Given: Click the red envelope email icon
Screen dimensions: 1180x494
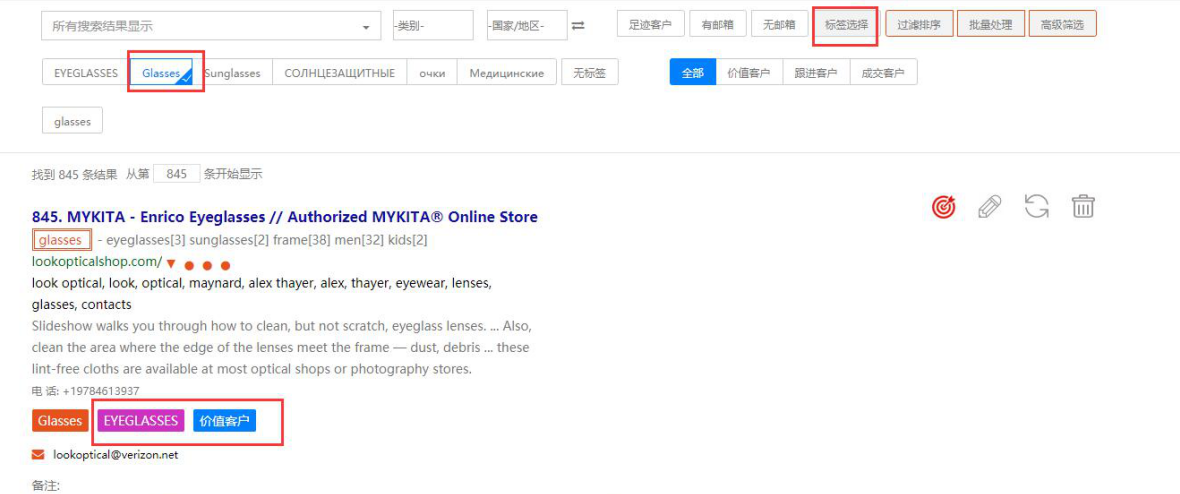Looking at the screenshot, I should click(x=38, y=455).
